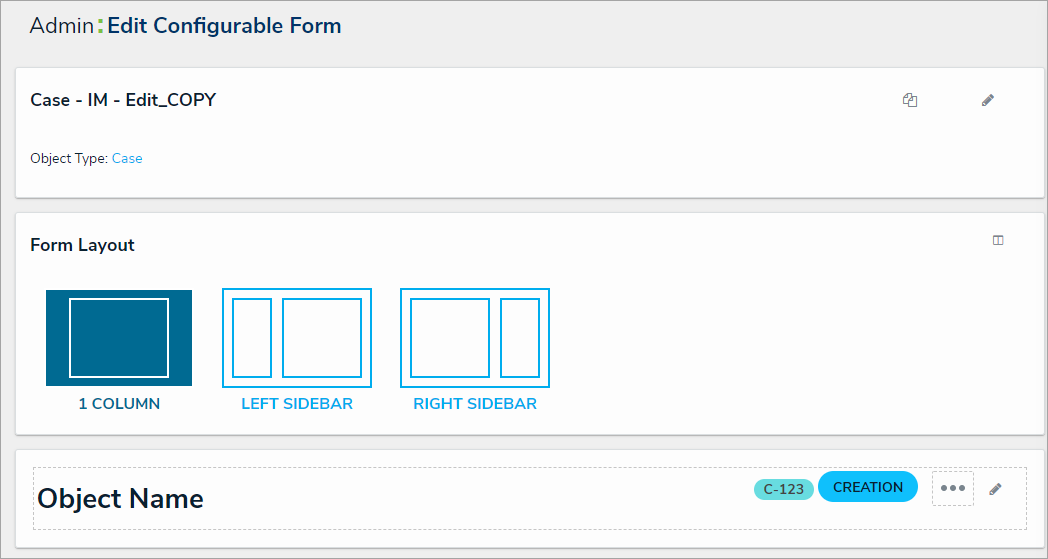
Task: Click the pencil icon beside the form name
Action: 988,100
